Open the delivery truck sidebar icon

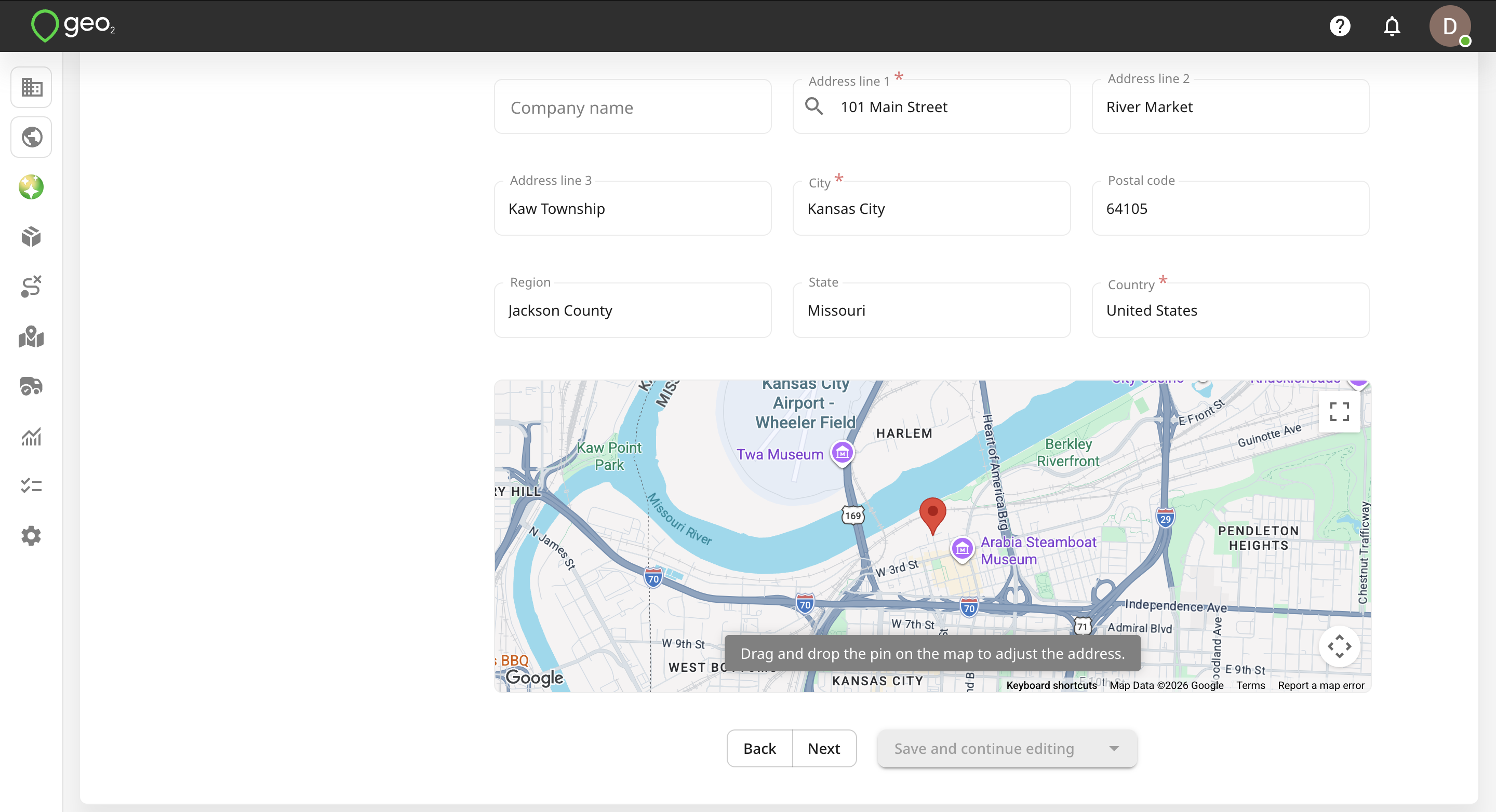tap(31, 386)
